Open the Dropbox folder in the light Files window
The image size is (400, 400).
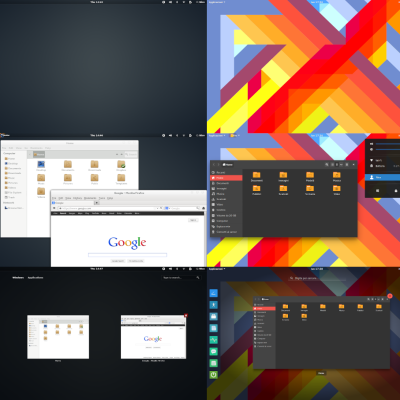click(x=121, y=166)
